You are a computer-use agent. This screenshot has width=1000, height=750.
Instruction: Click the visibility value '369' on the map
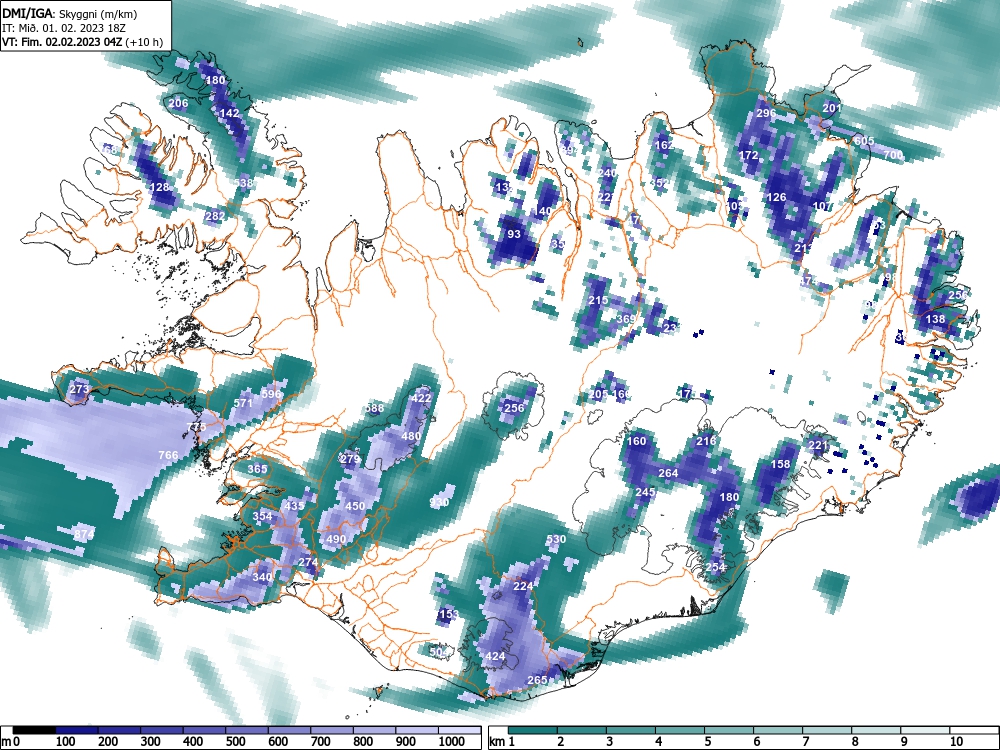[x=626, y=319]
